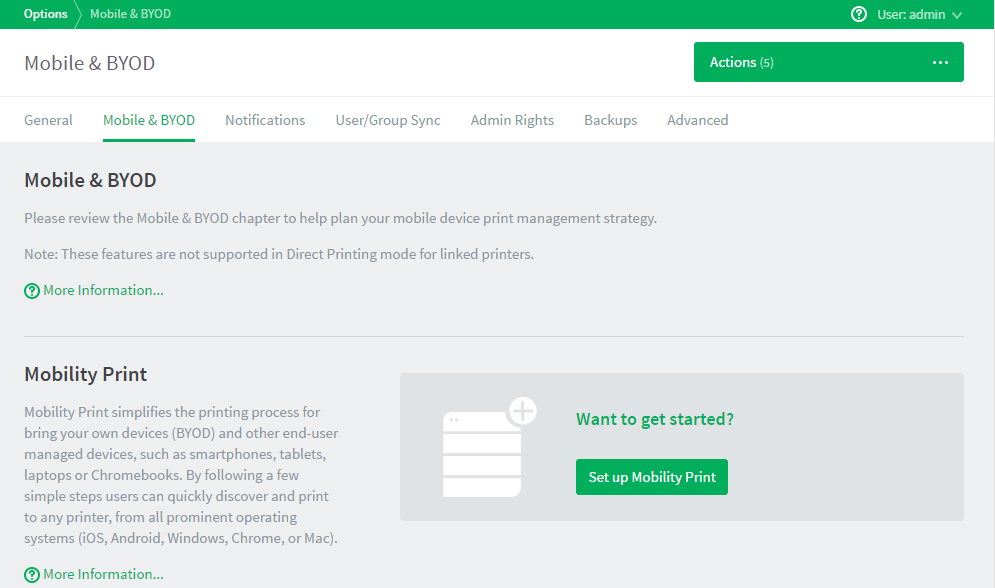
Task: Click help icon beside first More Information link
Action: point(32,291)
